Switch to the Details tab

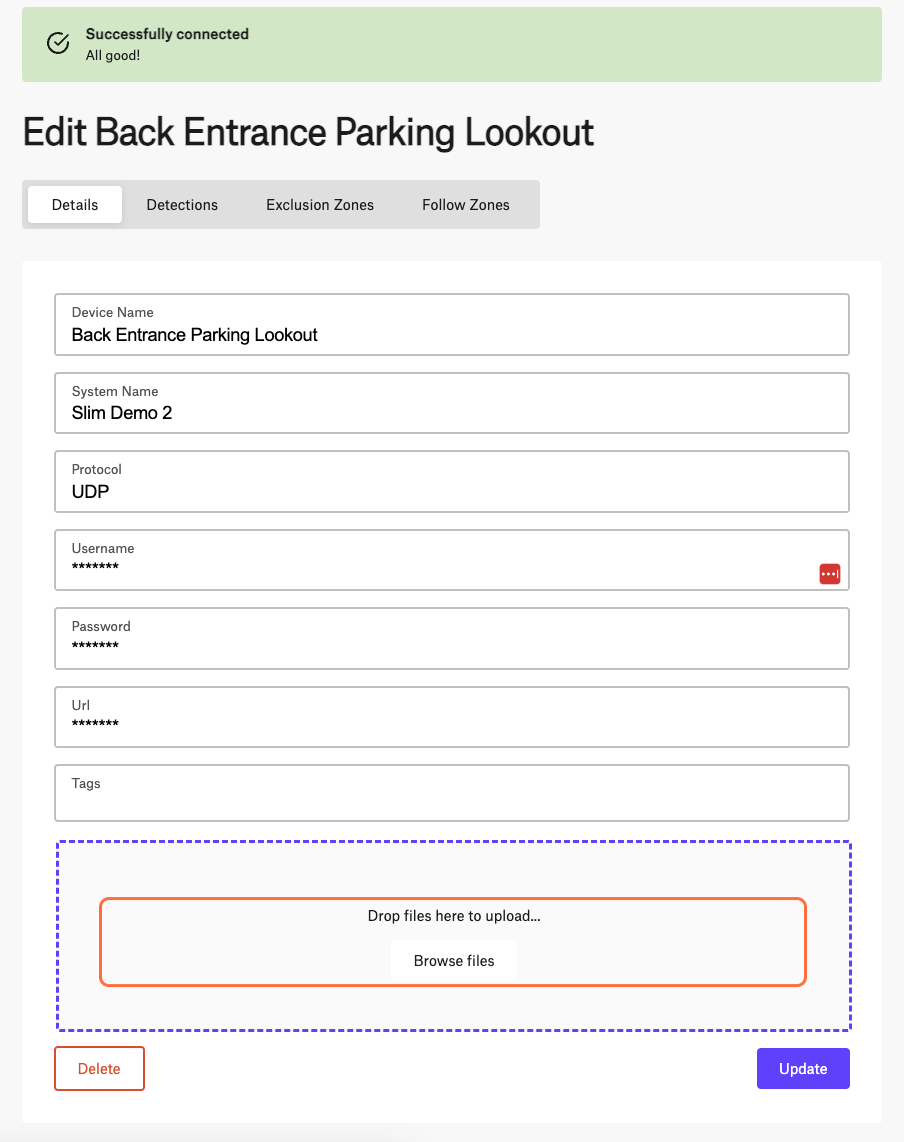pyautogui.click(x=75, y=205)
